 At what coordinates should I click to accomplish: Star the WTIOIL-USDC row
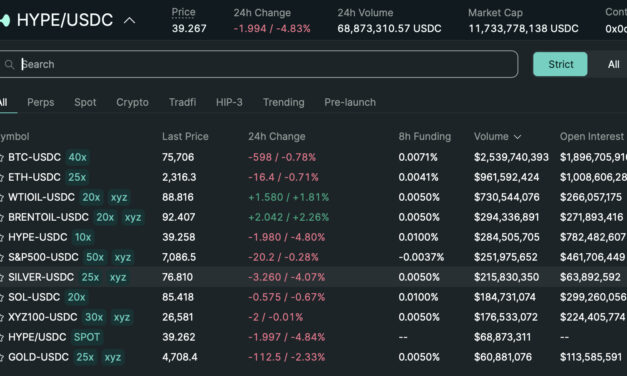click(x=2, y=197)
